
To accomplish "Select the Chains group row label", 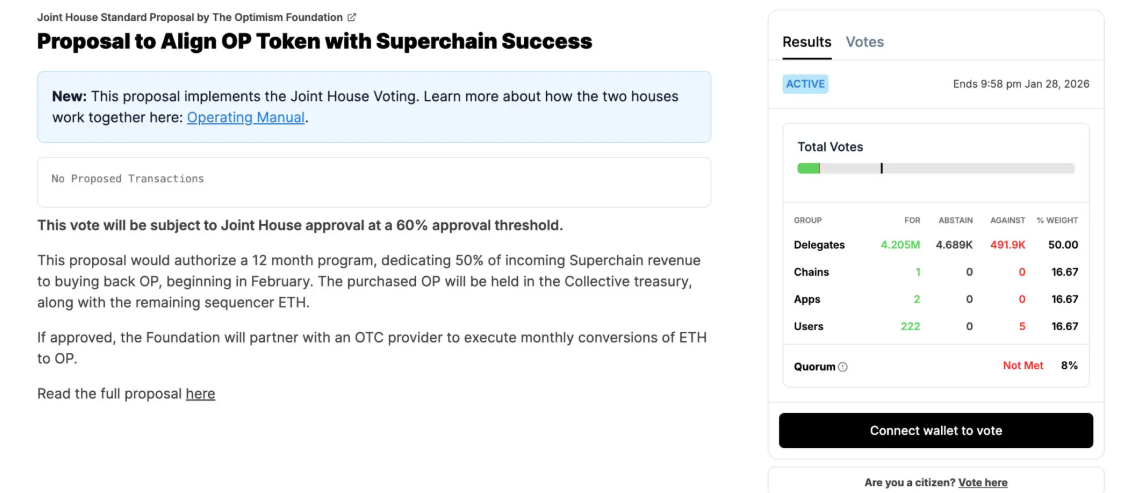I will pyautogui.click(x=811, y=272).
